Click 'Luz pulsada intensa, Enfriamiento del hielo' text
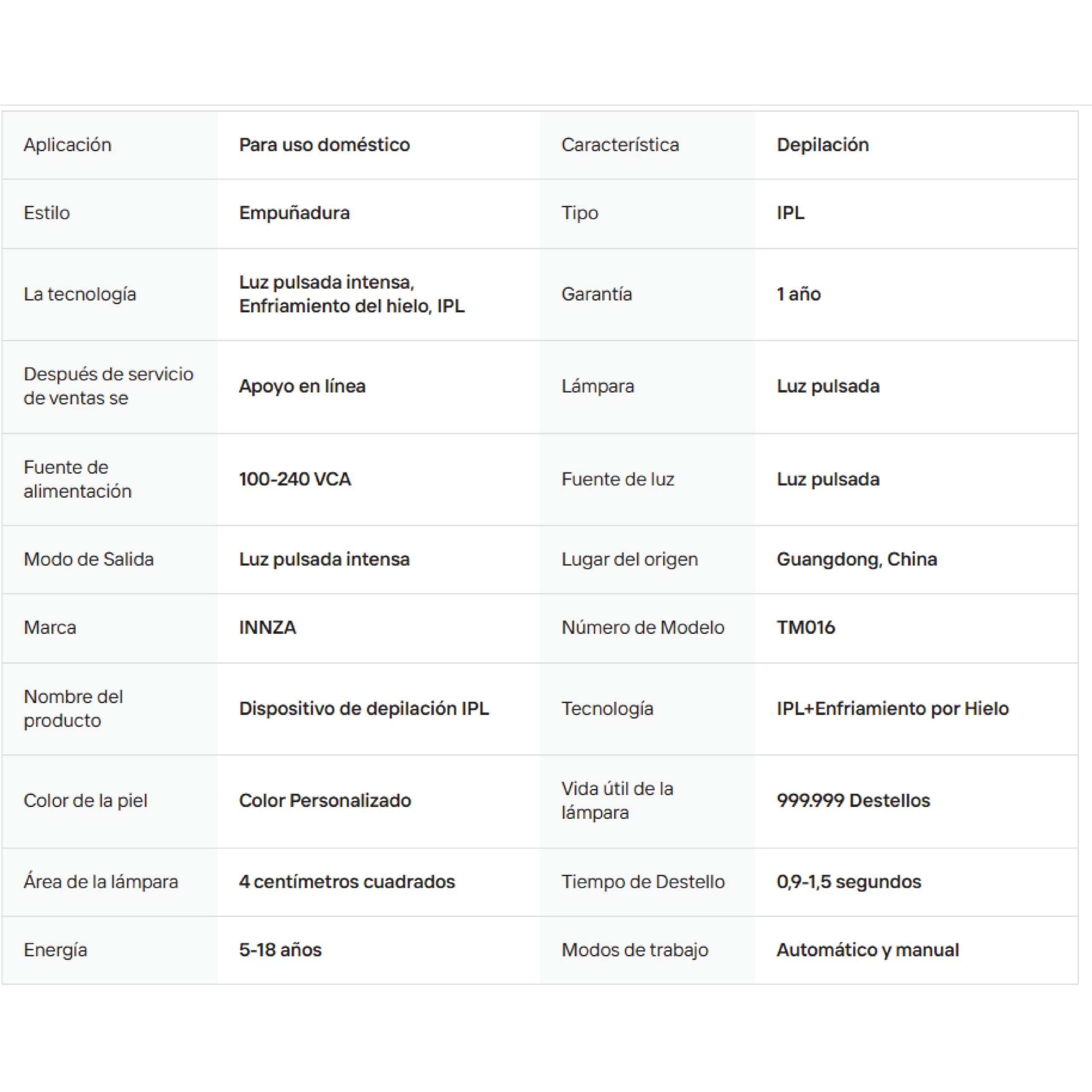Image resolution: width=1092 pixels, height=1092 pixels. point(351,294)
